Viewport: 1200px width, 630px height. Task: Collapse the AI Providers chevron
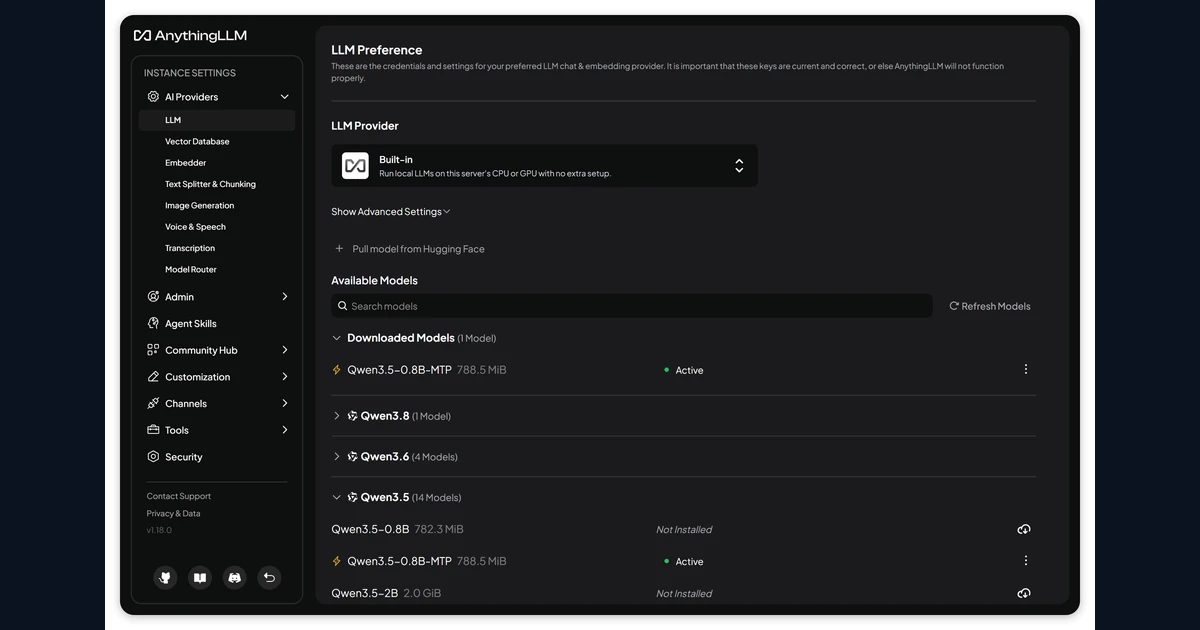[x=285, y=97]
